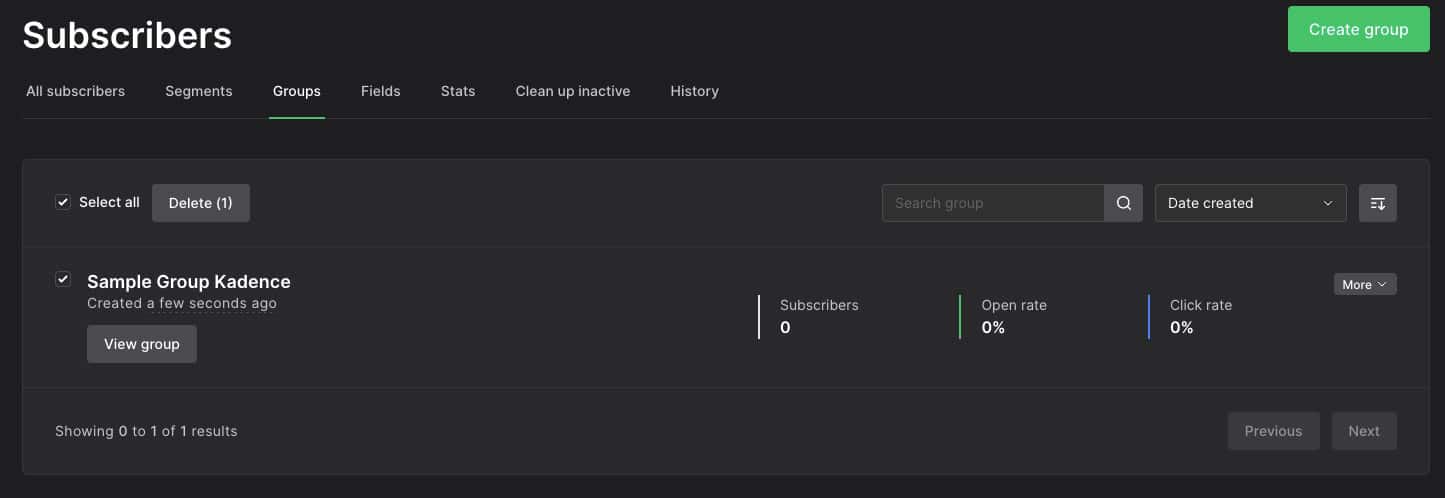Select the Groups tab
Image resolution: width=1445 pixels, height=498 pixels.
[x=297, y=91]
